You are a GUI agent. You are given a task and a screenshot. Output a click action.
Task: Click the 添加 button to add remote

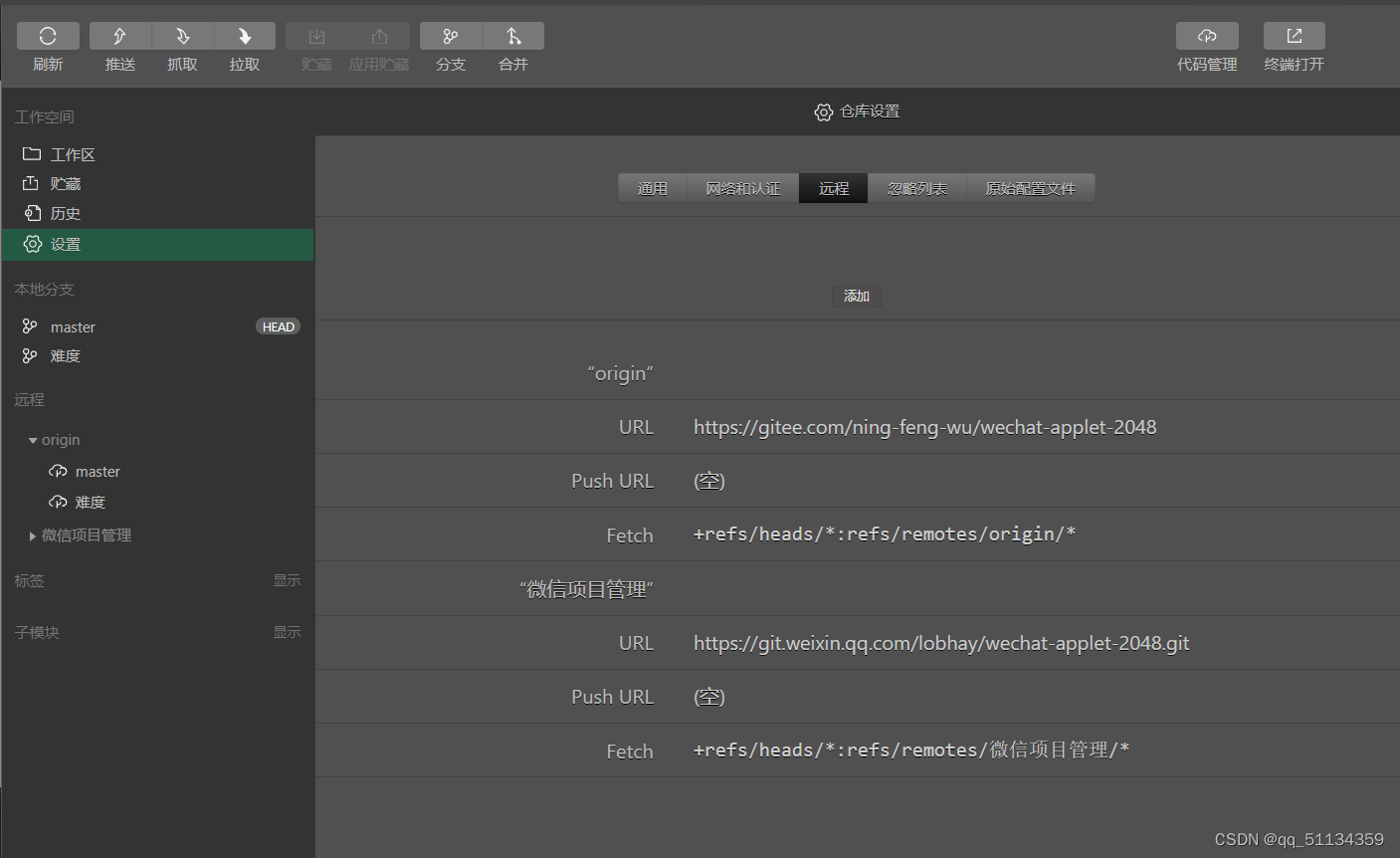(x=857, y=296)
